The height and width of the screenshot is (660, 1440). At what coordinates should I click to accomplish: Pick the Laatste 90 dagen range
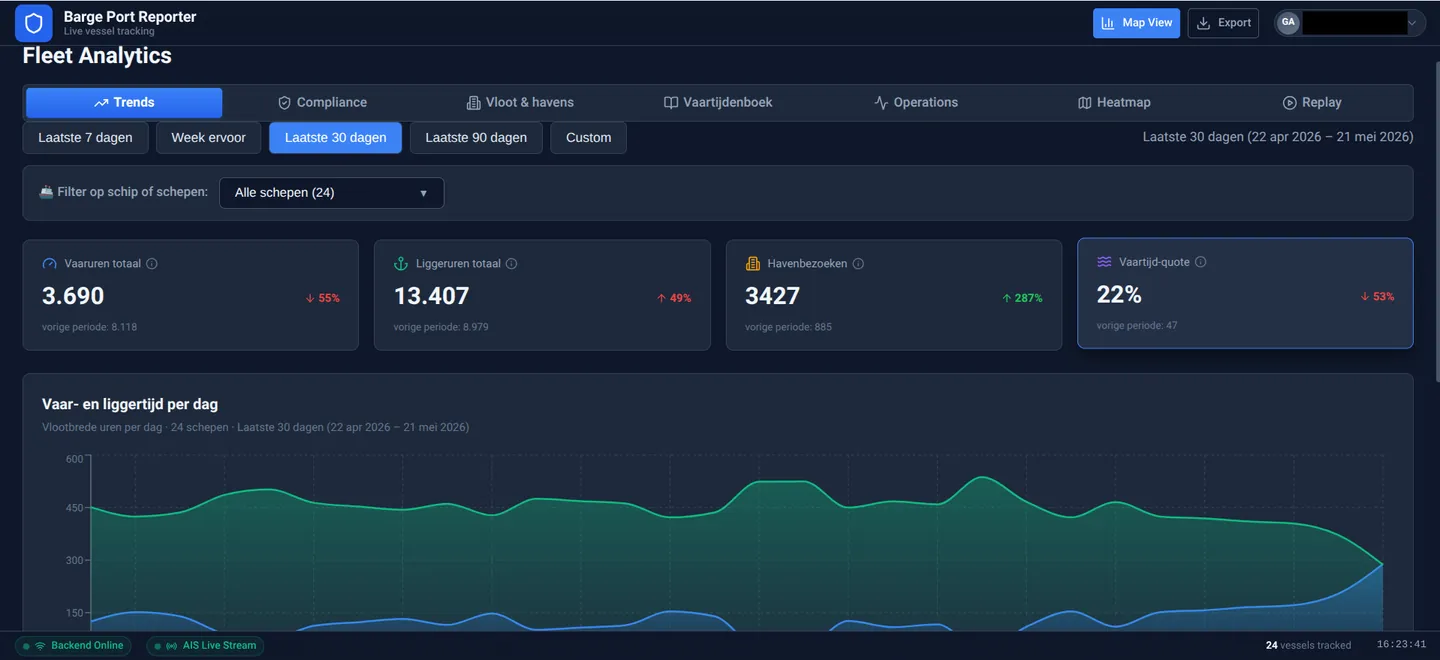point(476,138)
